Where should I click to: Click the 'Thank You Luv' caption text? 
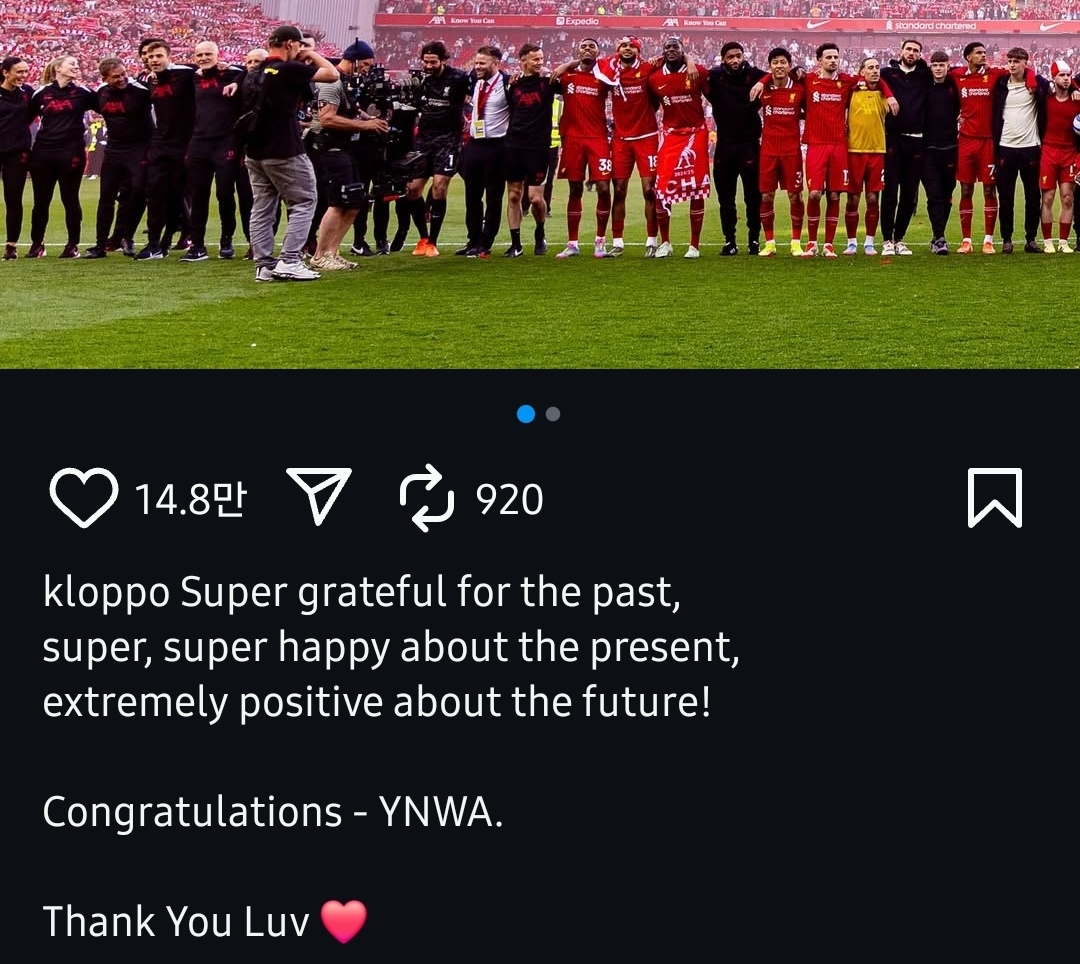[176, 921]
